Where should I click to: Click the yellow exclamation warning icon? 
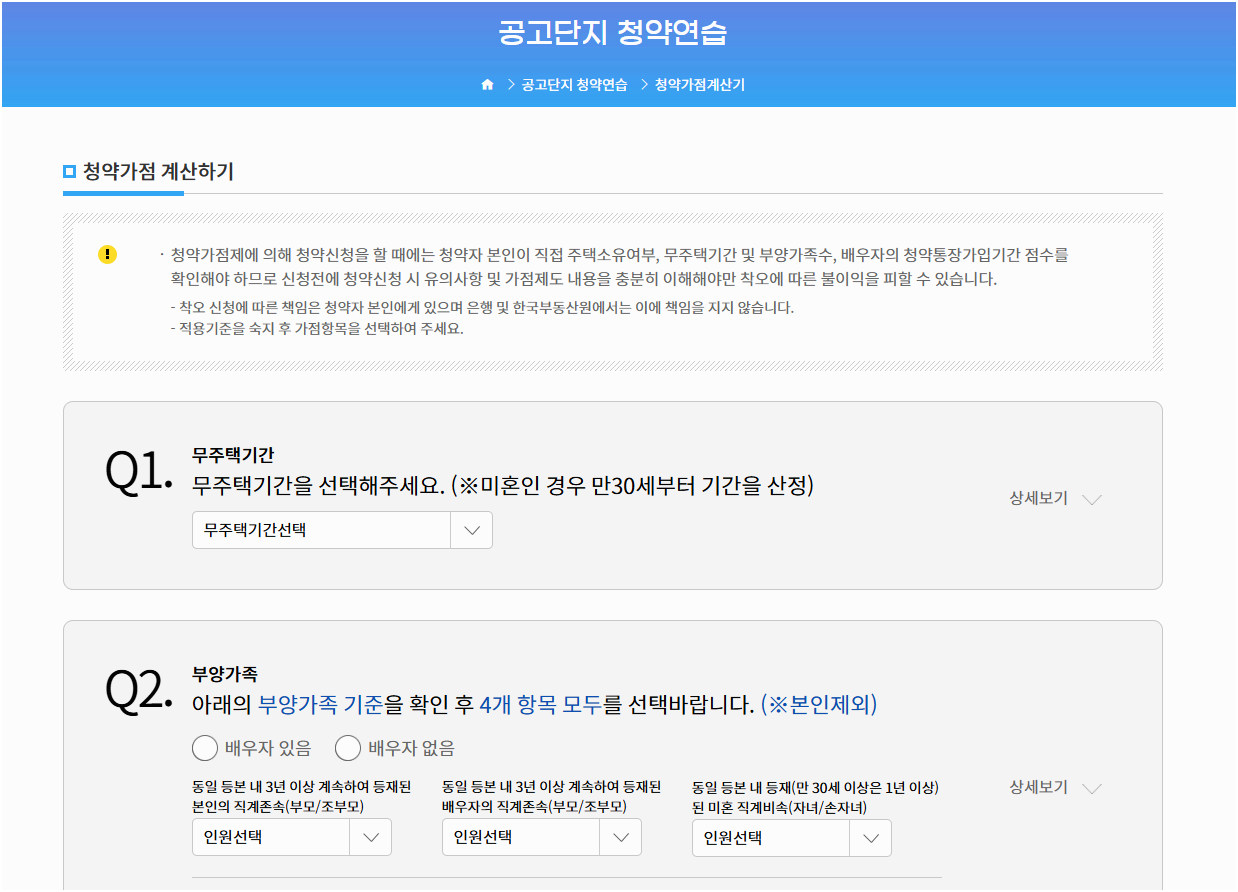click(x=107, y=255)
